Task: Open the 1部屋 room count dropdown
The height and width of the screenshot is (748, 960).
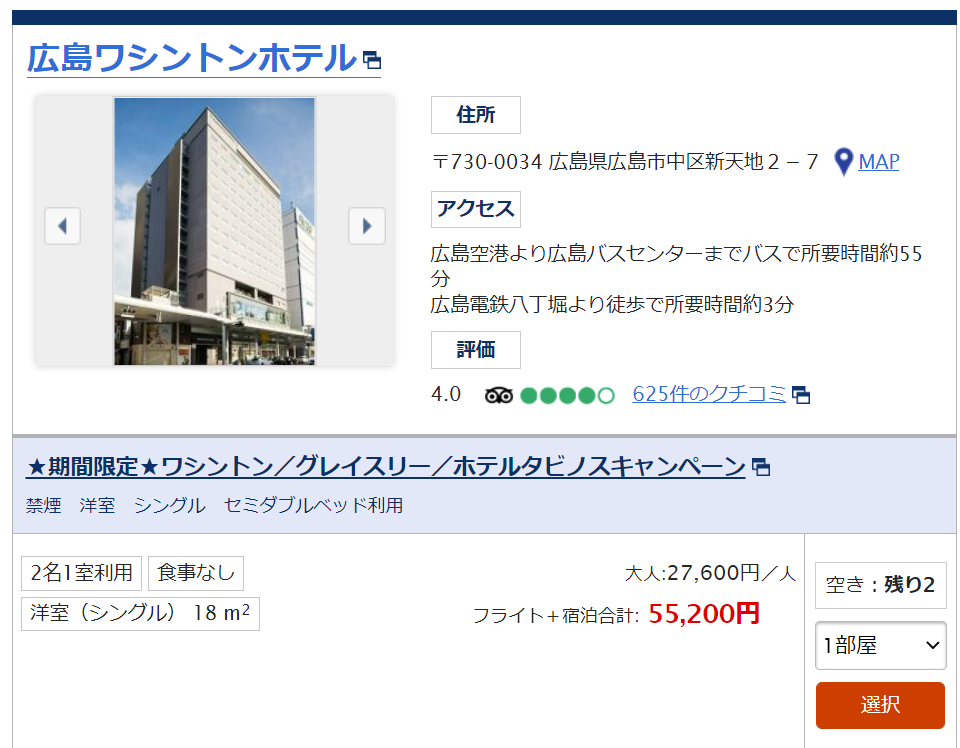Action: 880,645
